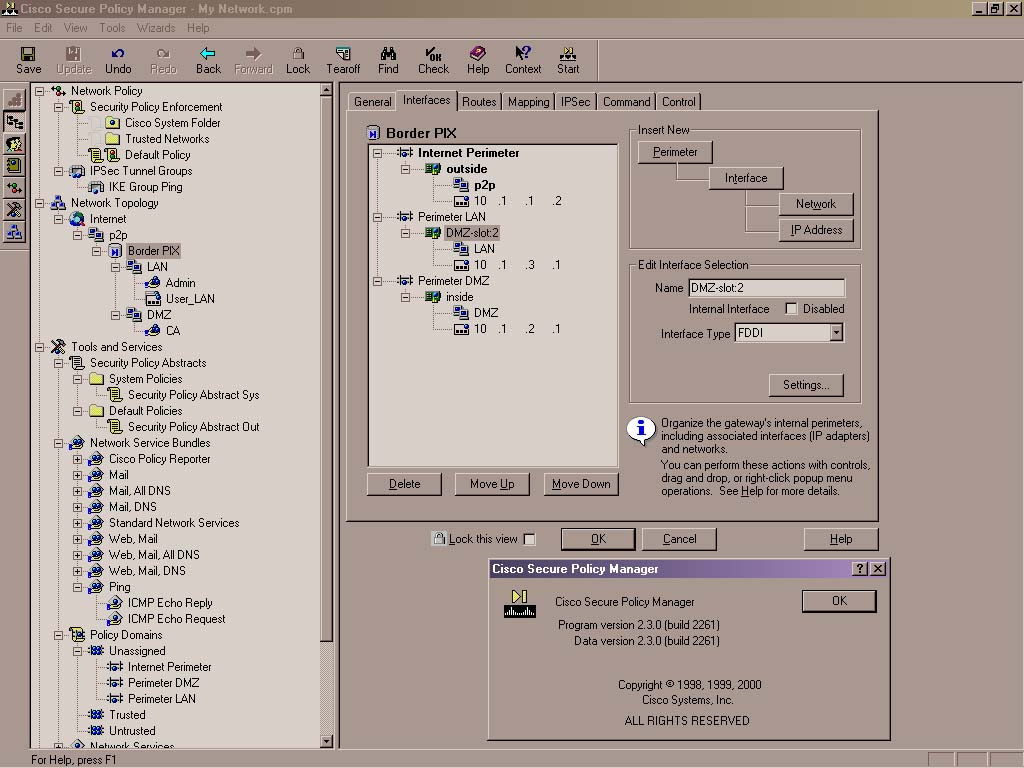Select the Border PIX firewall icon in the left tree

coord(116,251)
